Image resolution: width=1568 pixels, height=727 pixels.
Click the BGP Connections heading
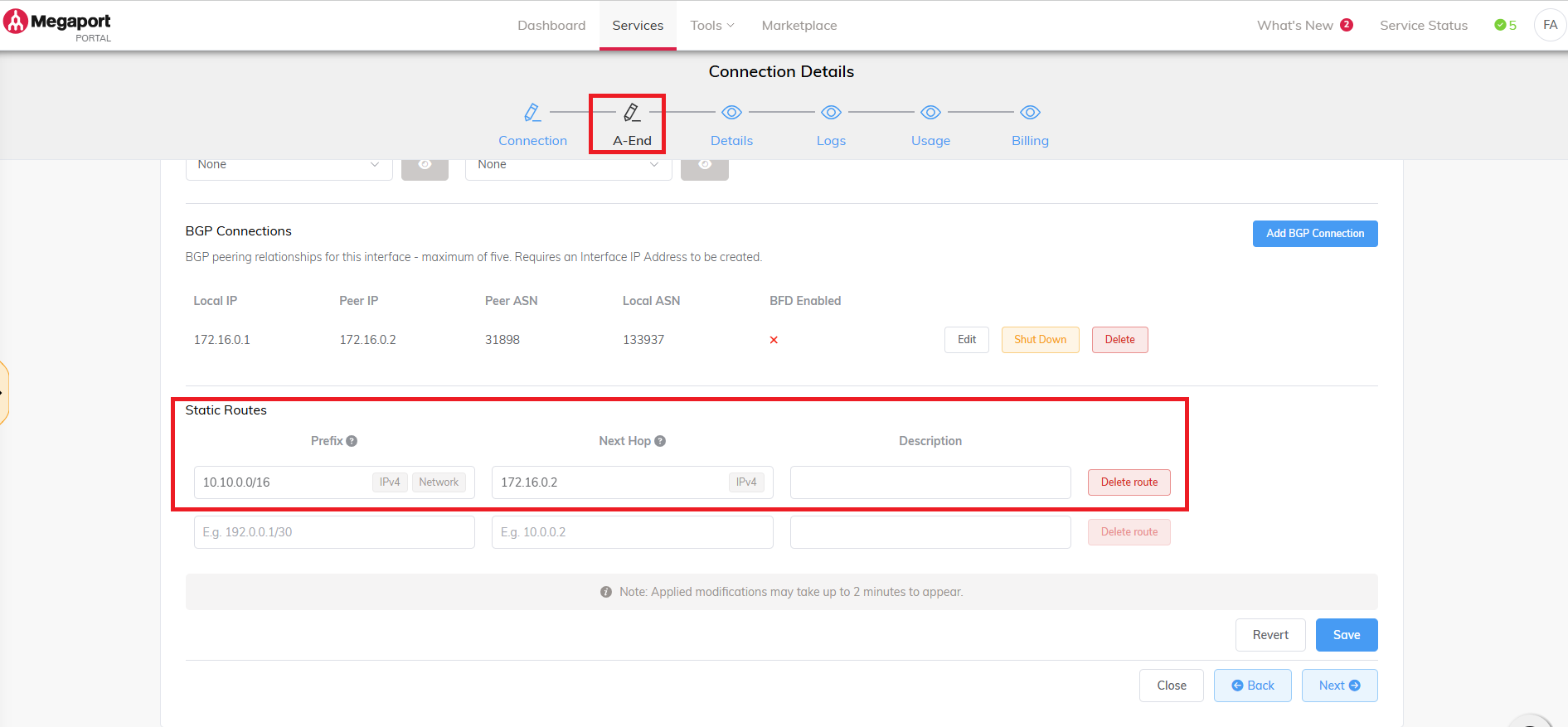coord(239,231)
